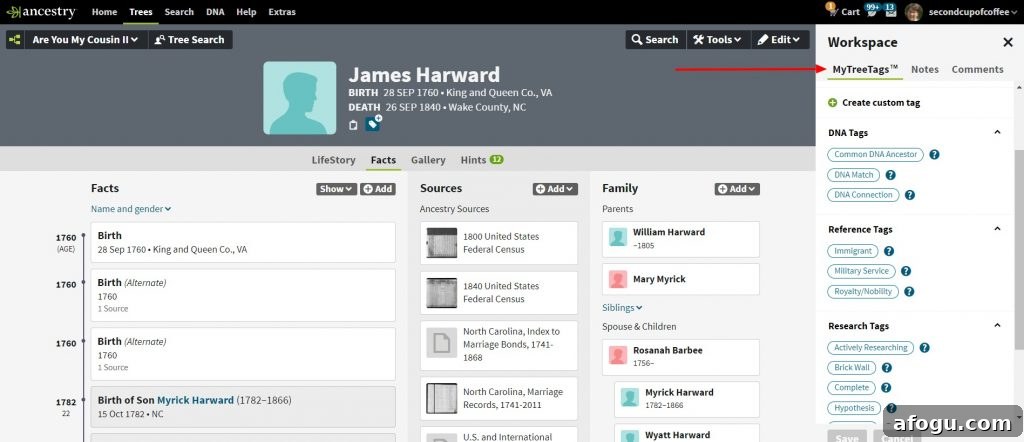
Task: Open Mary Myrick family card
Action: (x=680, y=279)
